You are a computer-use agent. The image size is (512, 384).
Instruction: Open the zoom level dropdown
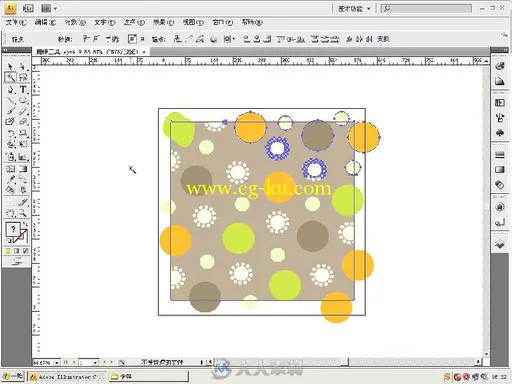tap(57, 362)
